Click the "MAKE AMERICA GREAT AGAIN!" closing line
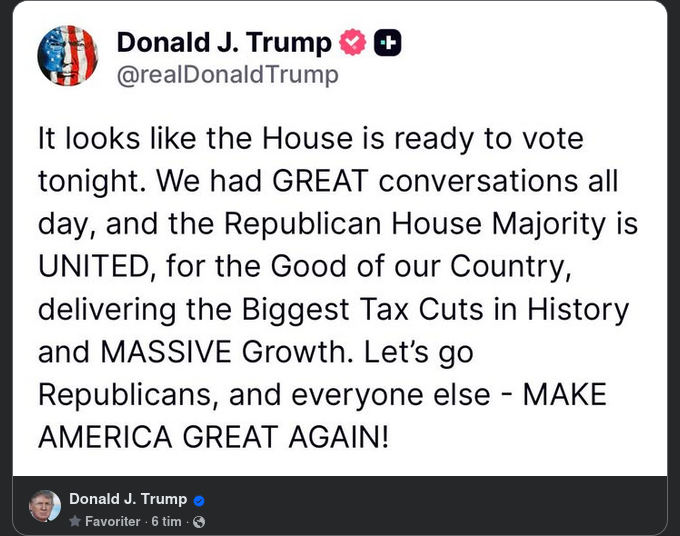Image resolution: width=680 pixels, height=536 pixels. pos(212,437)
